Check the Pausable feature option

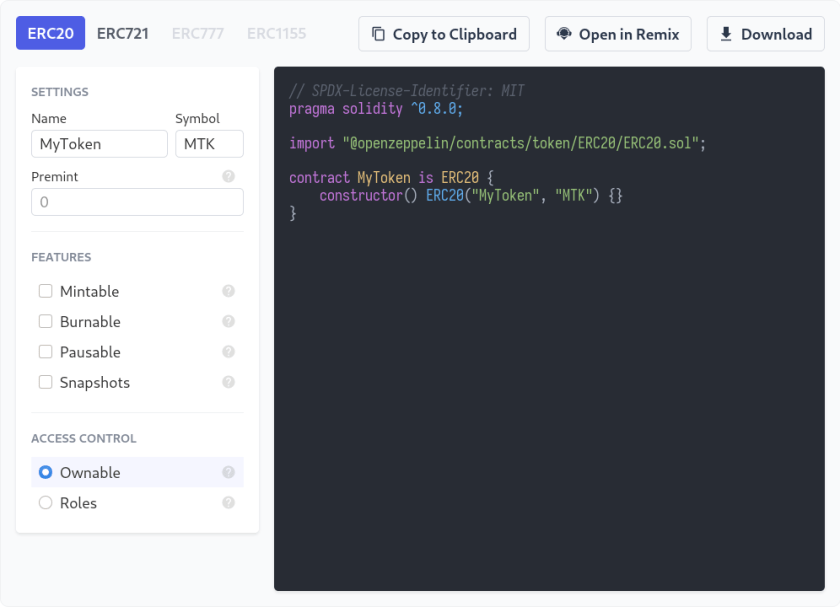[x=46, y=351]
